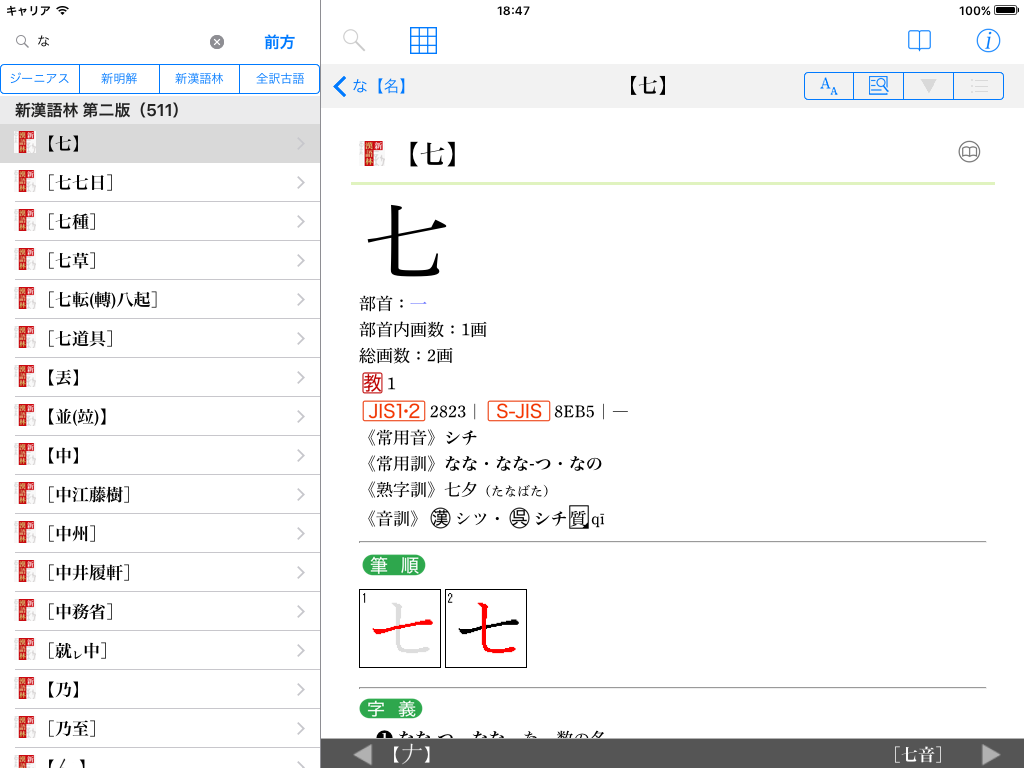Select the 全訳古語 dictionary tab
This screenshot has height=768, width=1024.
coord(279,79)
